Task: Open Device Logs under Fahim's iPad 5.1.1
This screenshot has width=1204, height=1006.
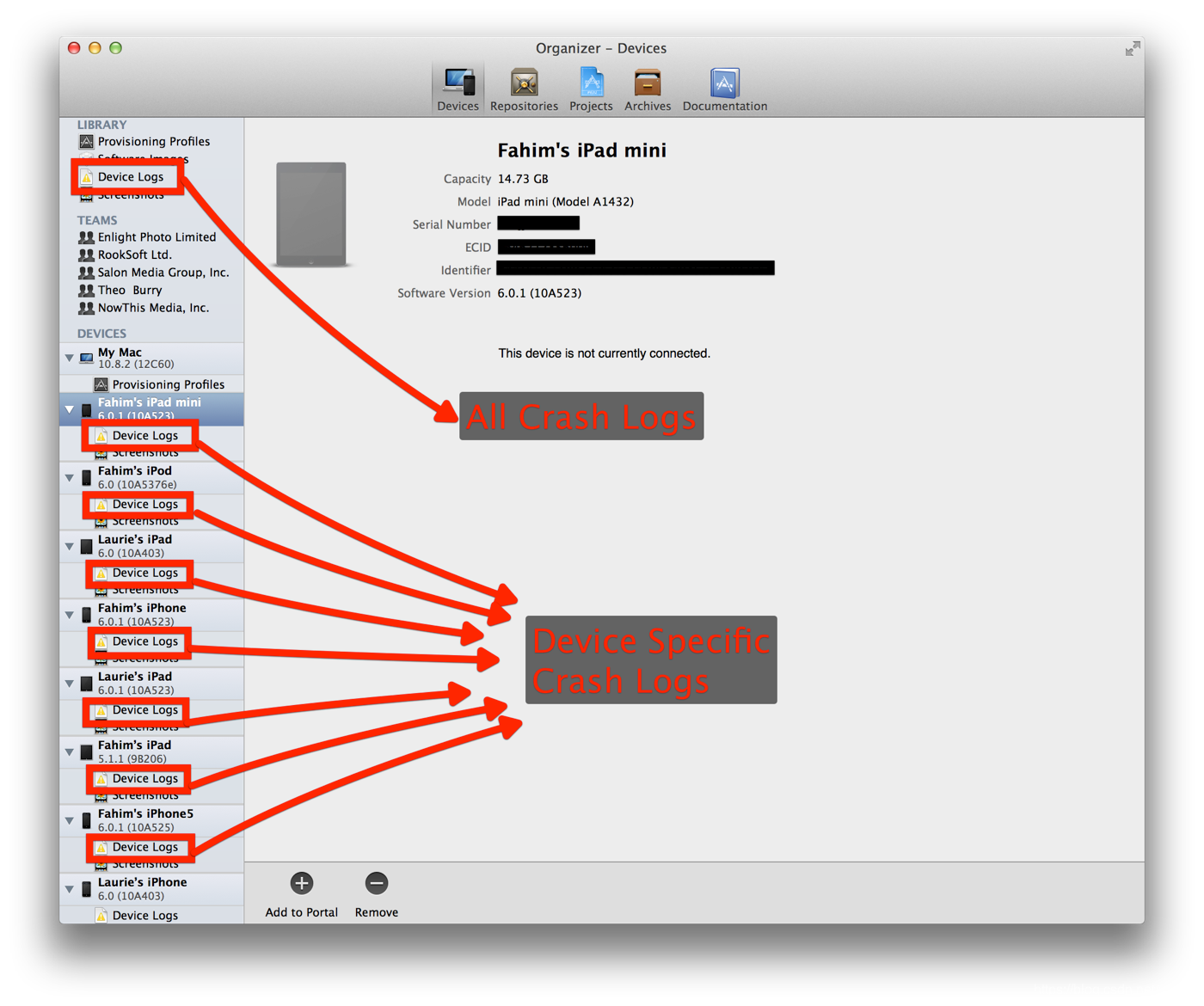Action: [x=137, y=778]
